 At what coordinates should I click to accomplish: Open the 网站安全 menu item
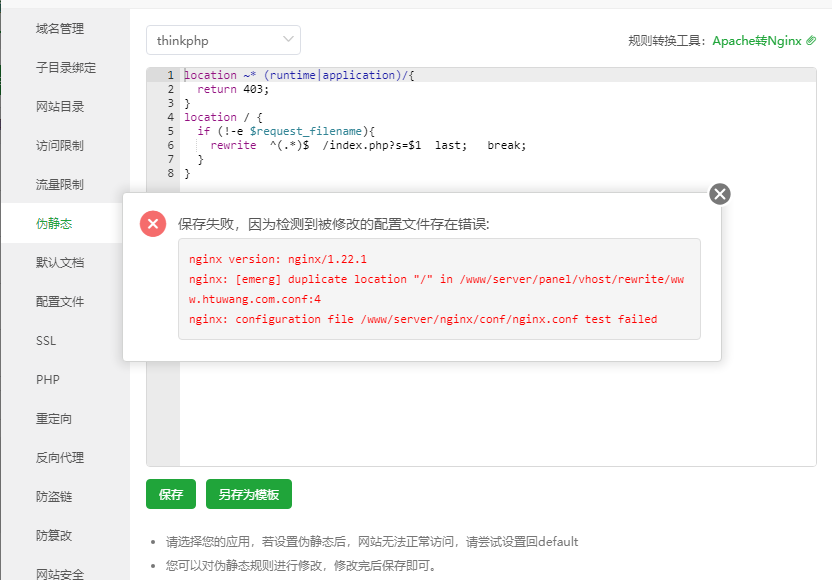60,574
